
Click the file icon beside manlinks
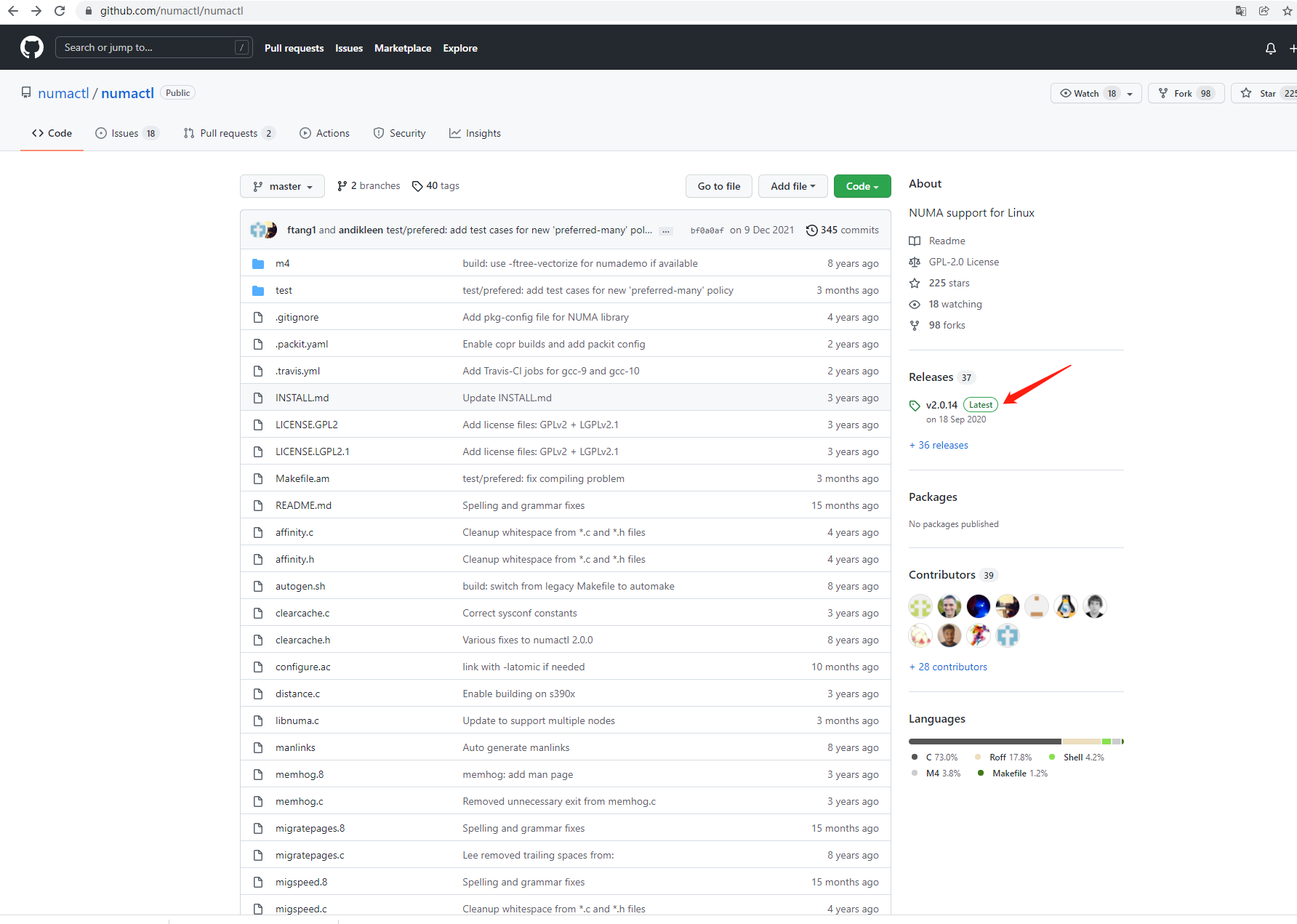click(x=258, y=747)
